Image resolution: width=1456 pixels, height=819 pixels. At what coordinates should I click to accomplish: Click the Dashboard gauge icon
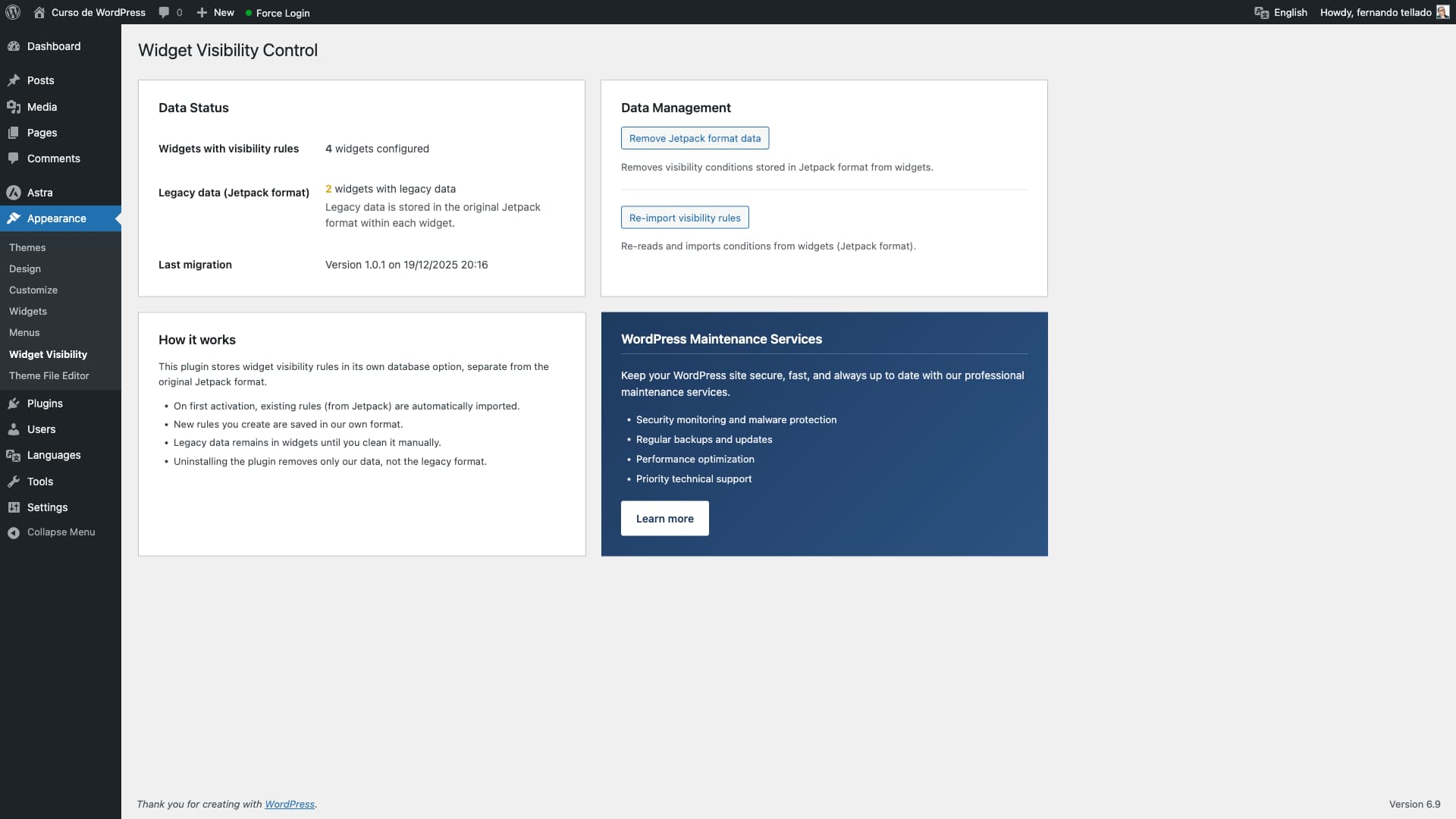click(x=14, y=46)
